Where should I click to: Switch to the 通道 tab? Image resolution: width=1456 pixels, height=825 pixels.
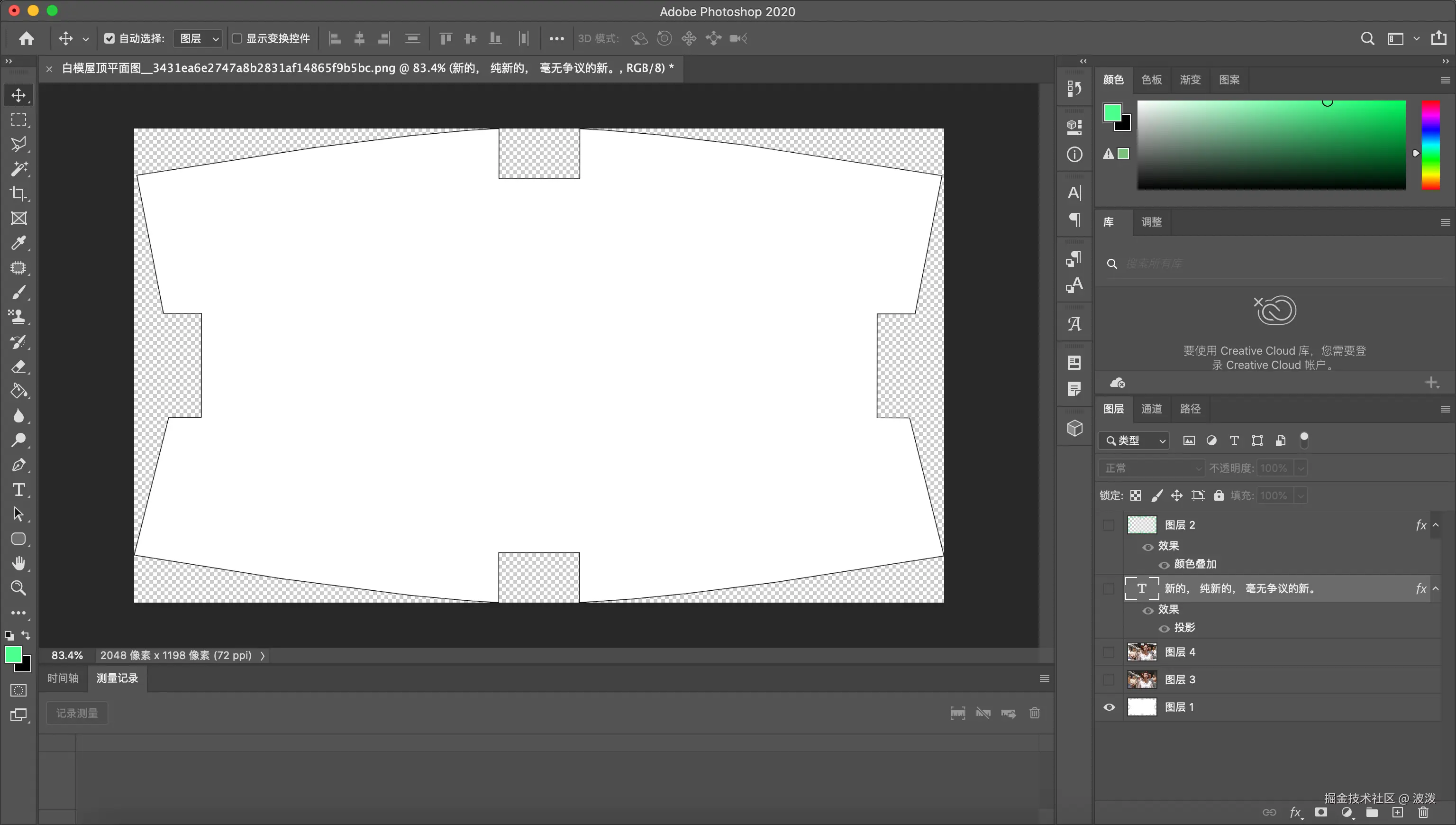point(1151,409)
